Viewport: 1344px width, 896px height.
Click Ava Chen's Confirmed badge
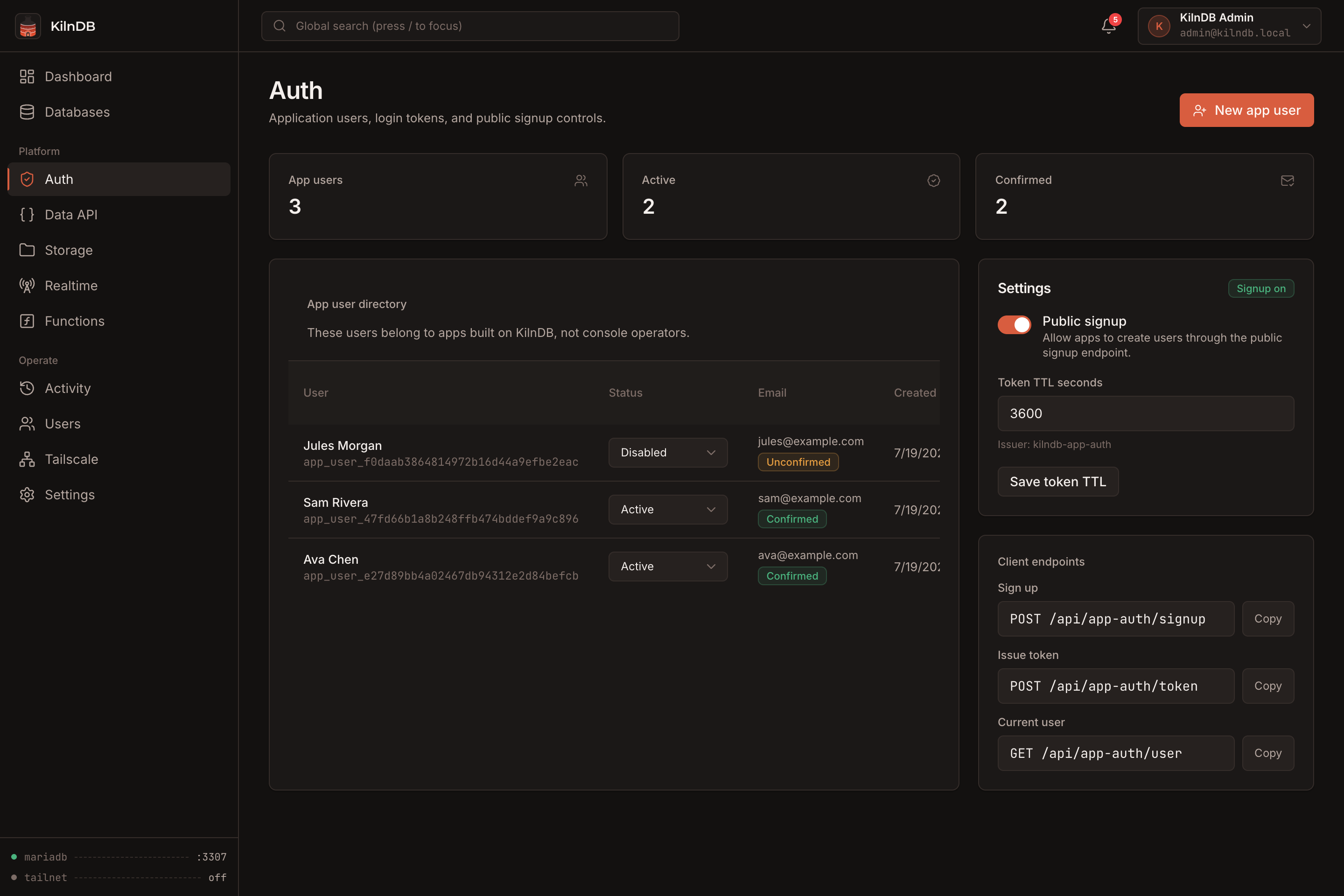tap(792, 576)
